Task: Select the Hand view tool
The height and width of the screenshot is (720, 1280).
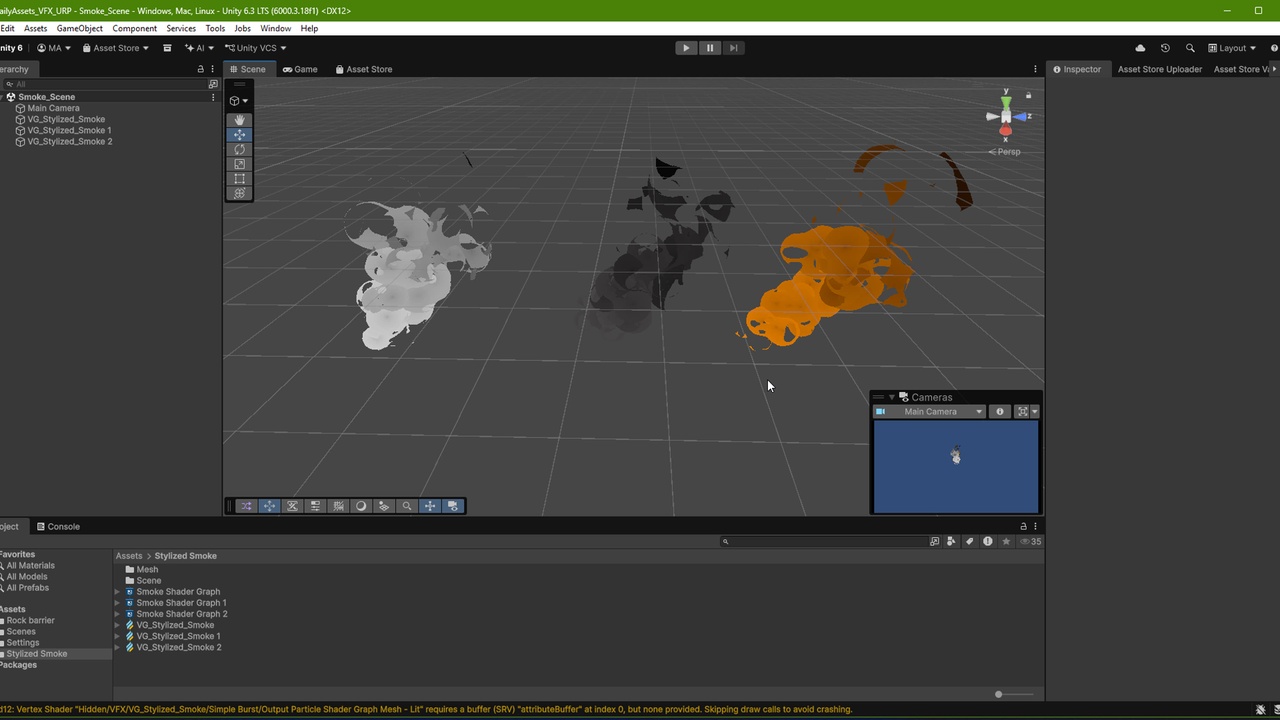Action: click(239, 120)
